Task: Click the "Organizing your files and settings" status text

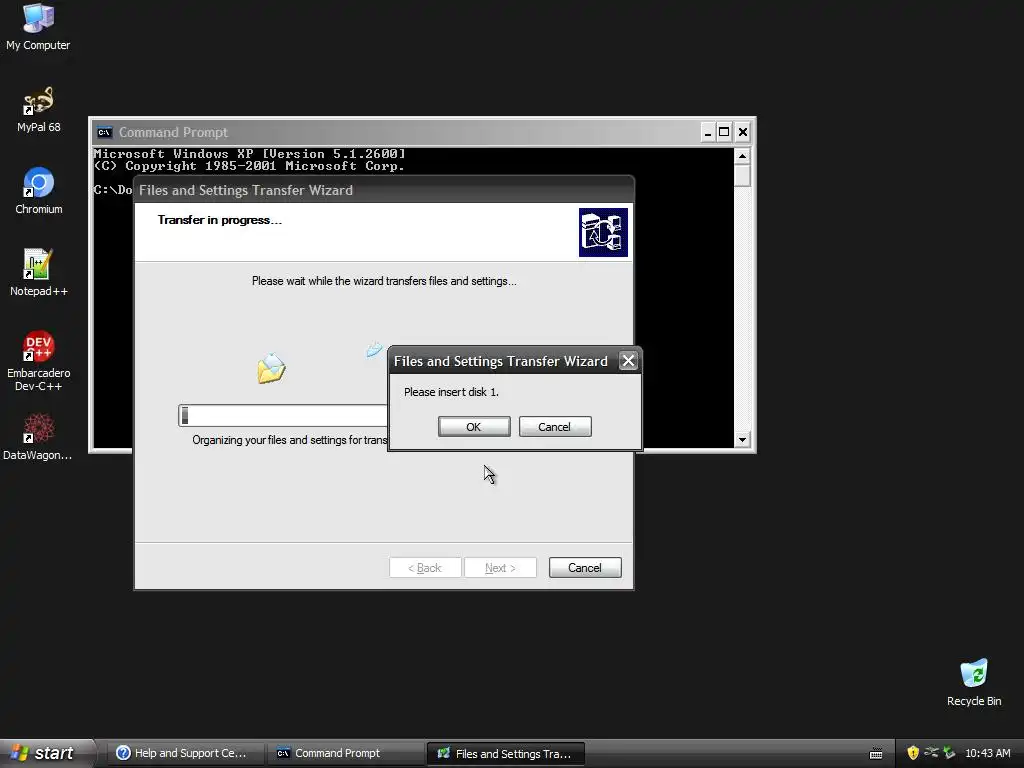Action: [x=289, y=440]
